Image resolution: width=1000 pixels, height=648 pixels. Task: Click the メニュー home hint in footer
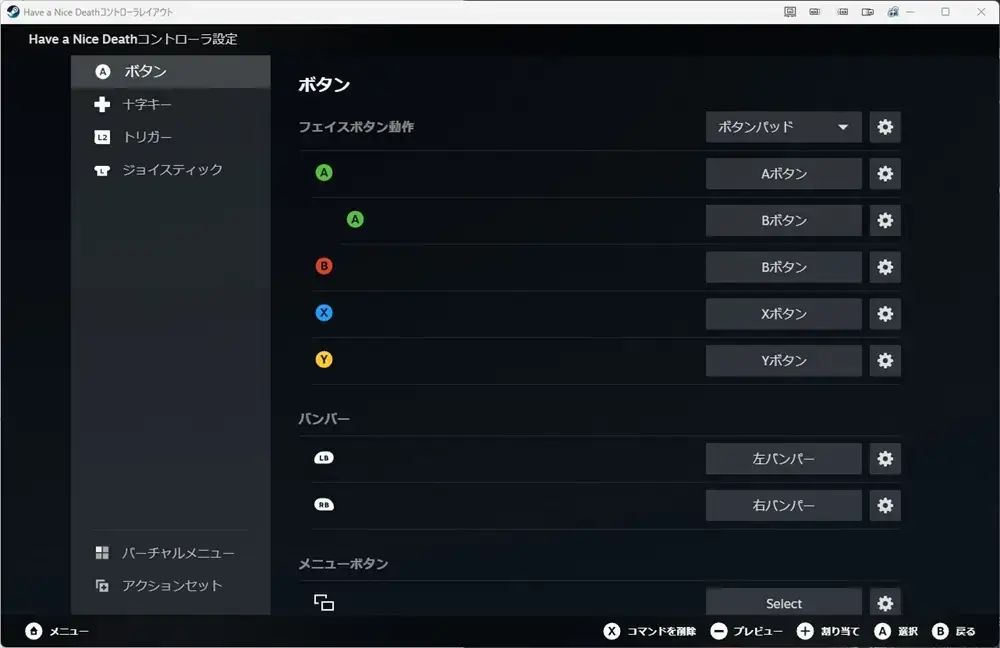click(57, 631)
